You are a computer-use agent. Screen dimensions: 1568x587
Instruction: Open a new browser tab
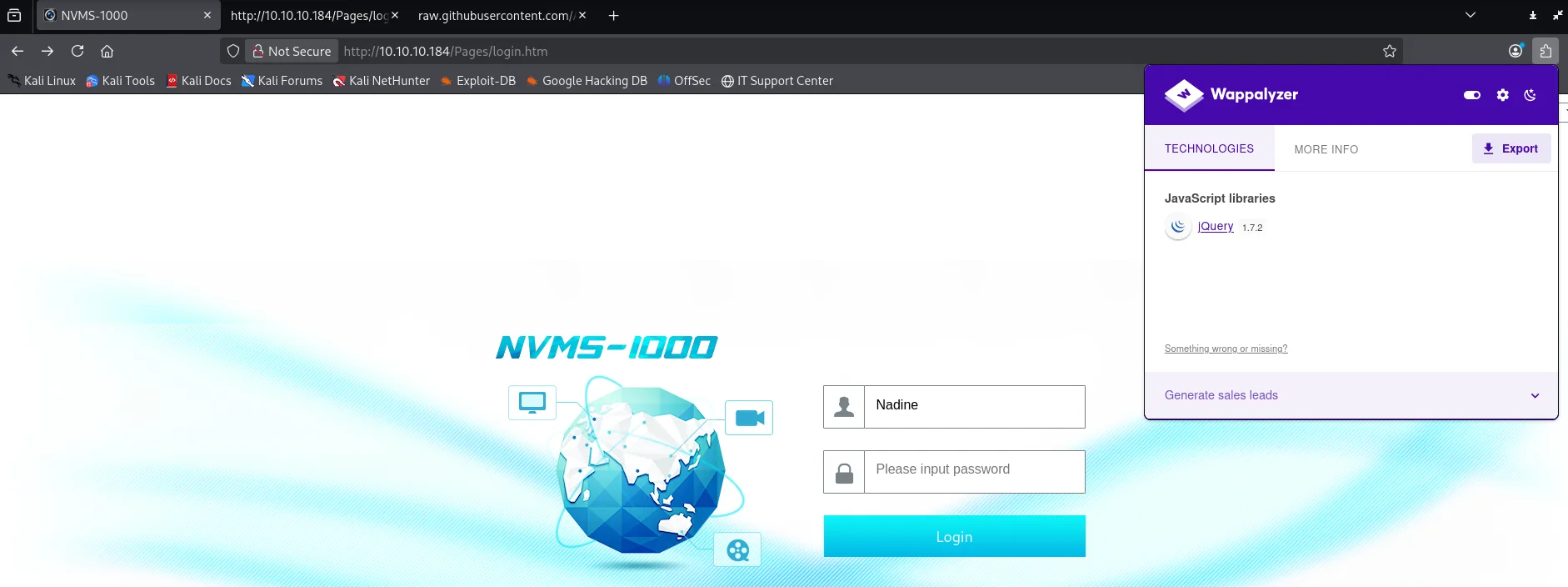614,15
